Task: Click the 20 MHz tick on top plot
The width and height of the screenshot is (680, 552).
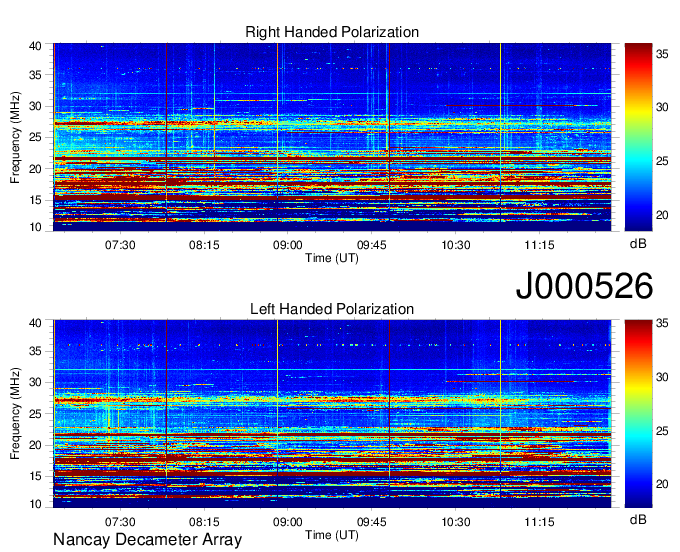Action: tap(36, 169)
